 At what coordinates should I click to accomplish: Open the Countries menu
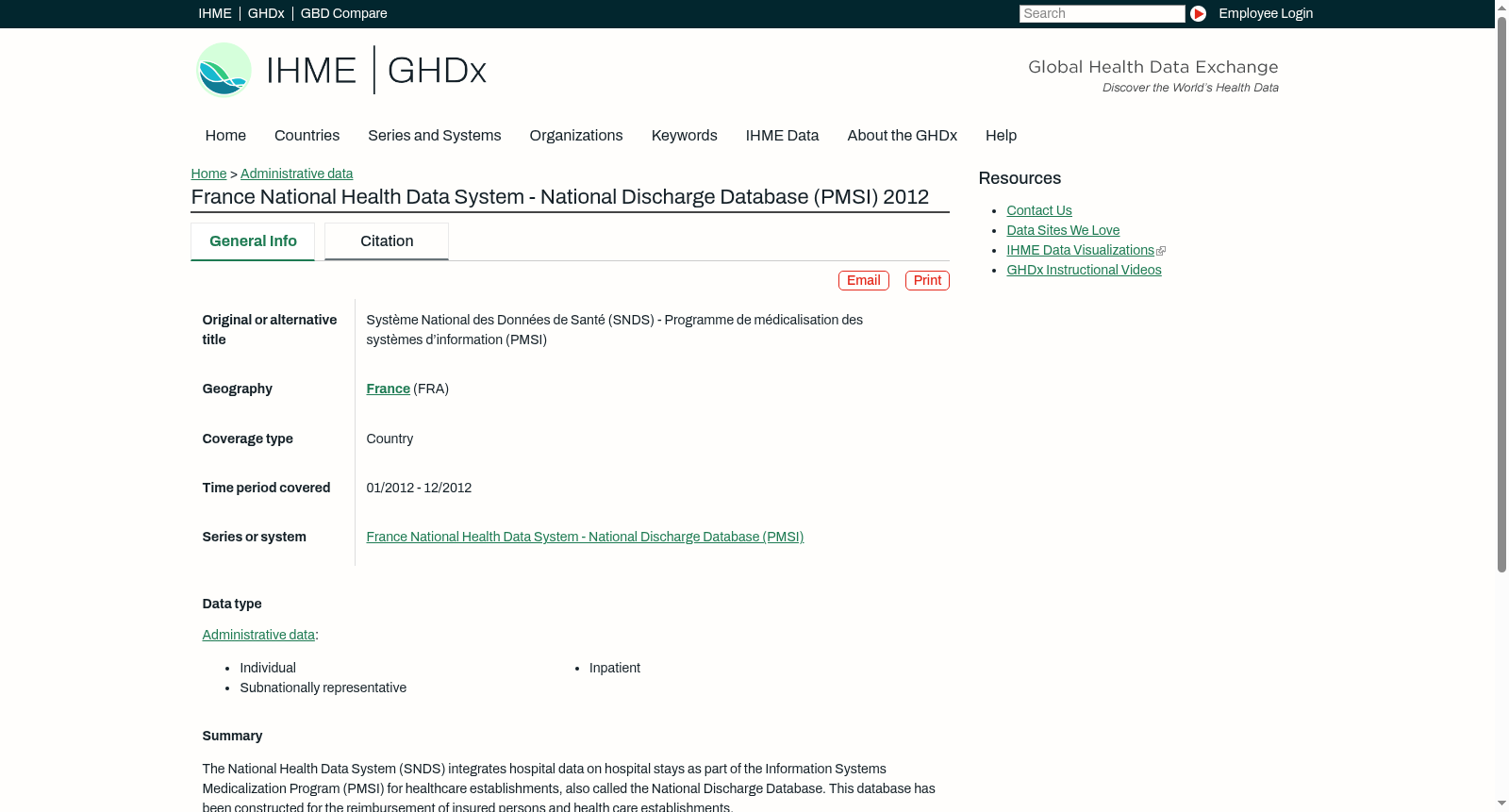[307, 136]
